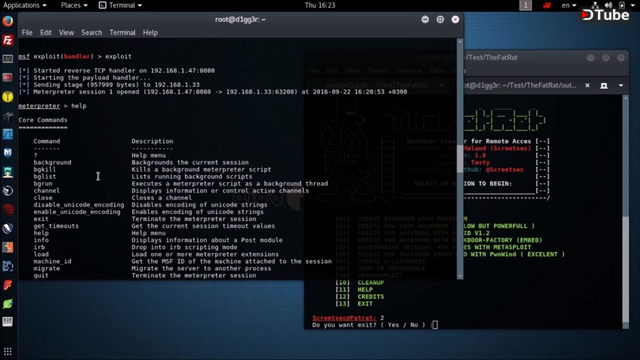This screenshot has height=360, width=640.
Task: Expand the system menu arrow at top right
Action: tap(632, 5)
